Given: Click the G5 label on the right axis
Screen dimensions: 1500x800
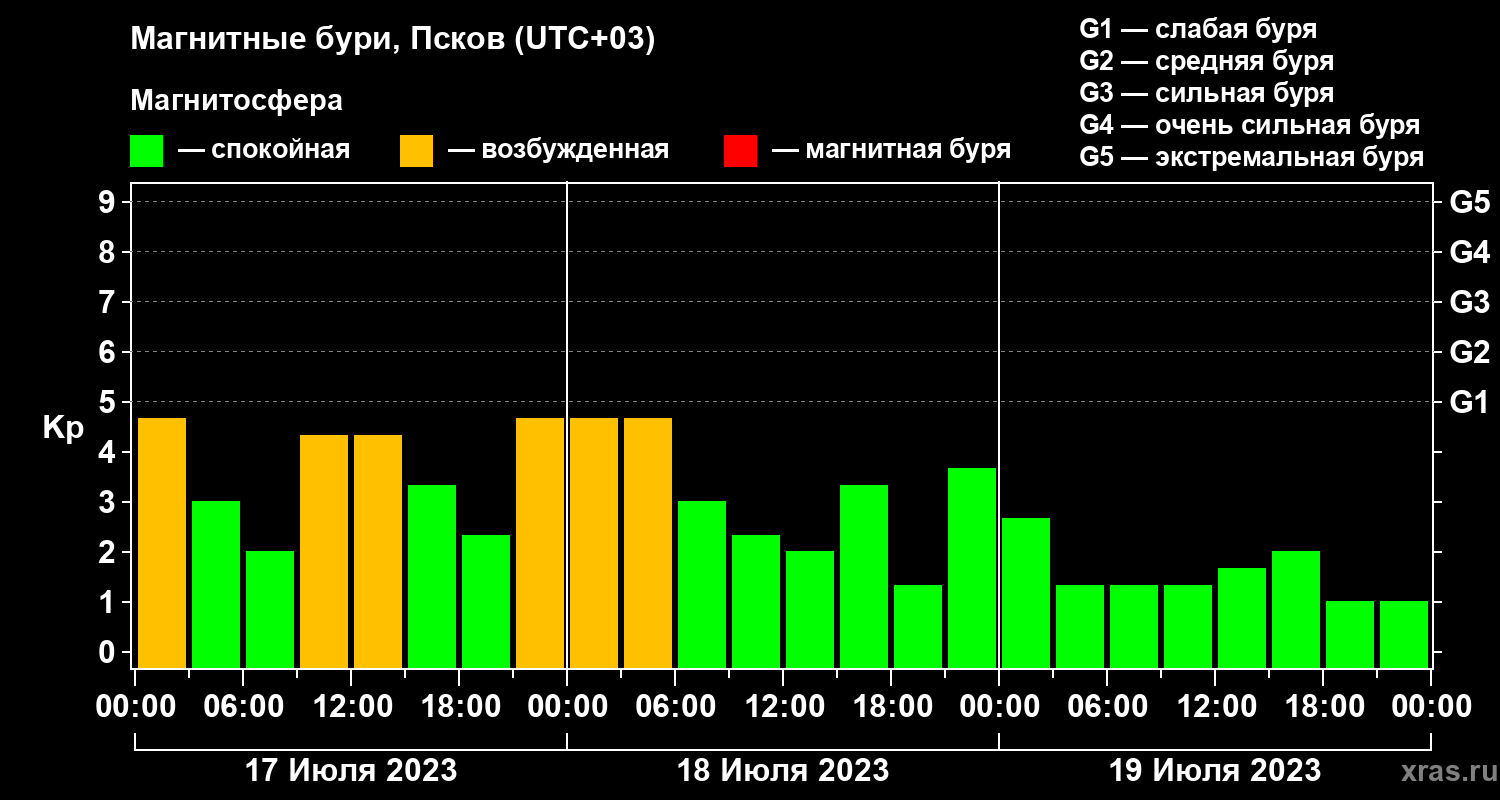Looking at the screenshot, I should click(1469, 202).
